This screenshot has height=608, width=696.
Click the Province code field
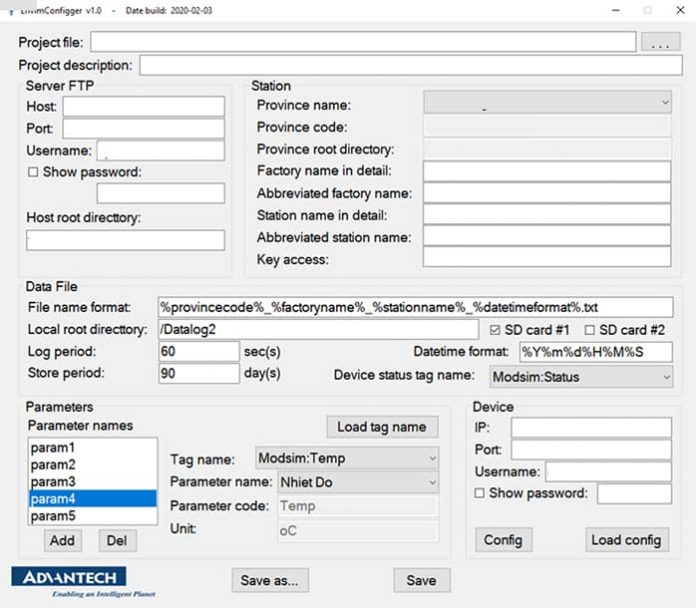(547, 126)
